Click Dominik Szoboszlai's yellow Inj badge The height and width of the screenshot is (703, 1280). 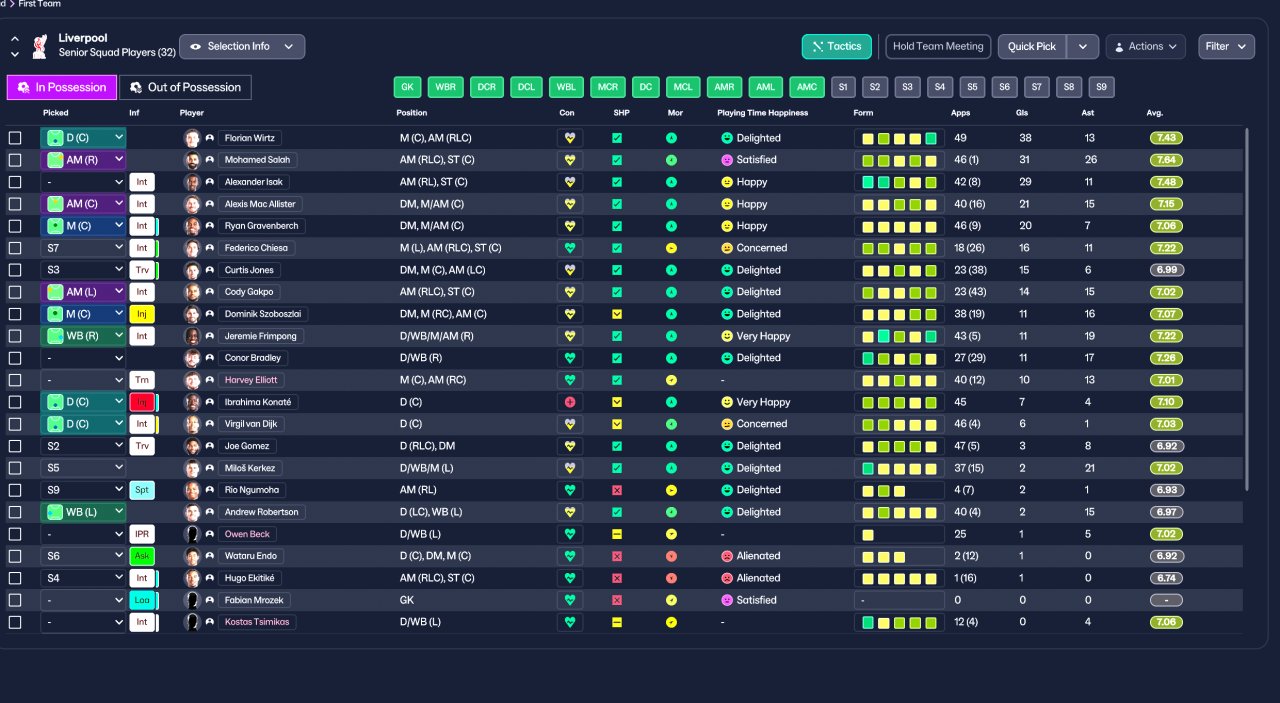[142, 314]
